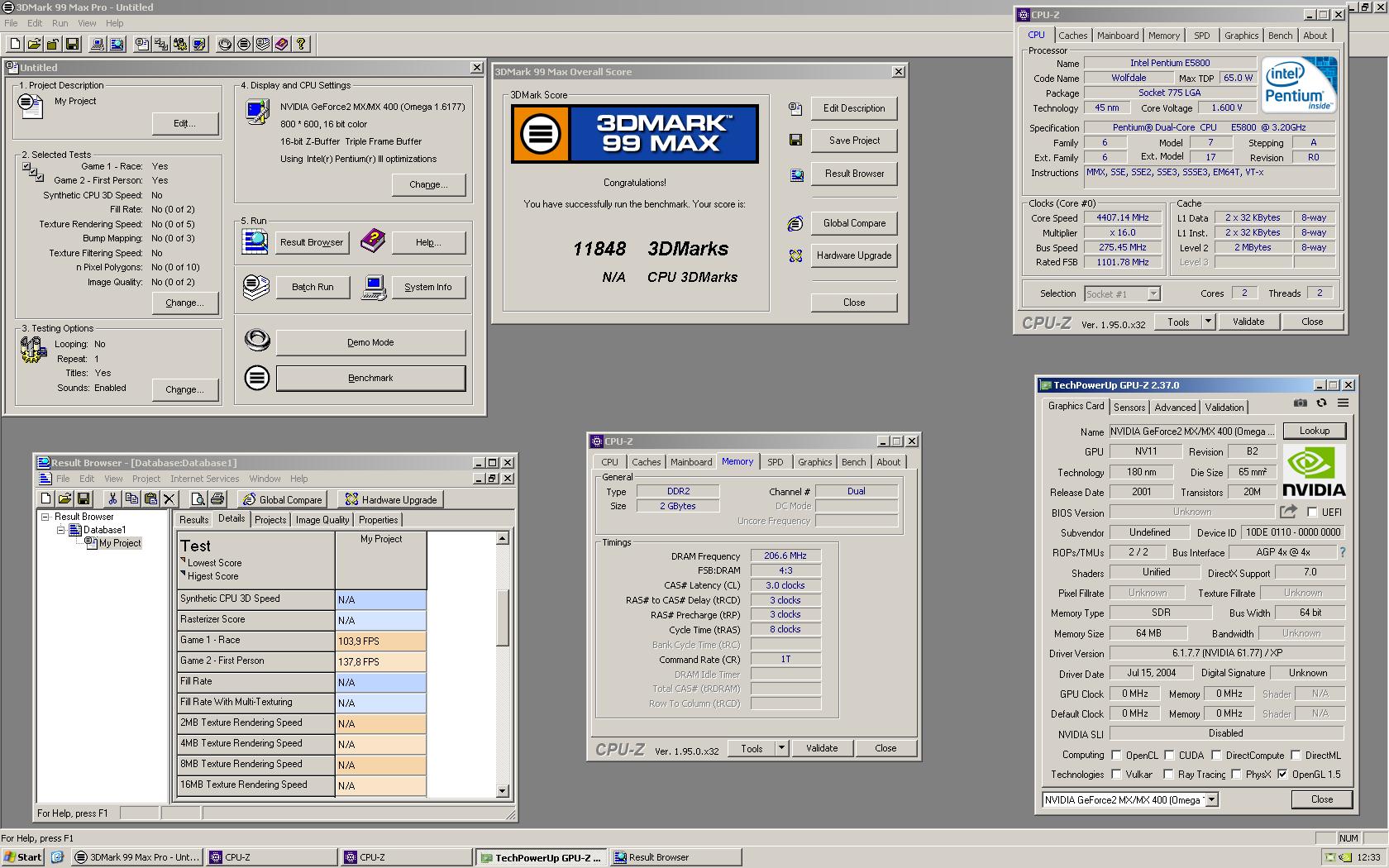
Task: Toggle the PhysX checkbox in GPU-Z
Action: point(1236,775)
